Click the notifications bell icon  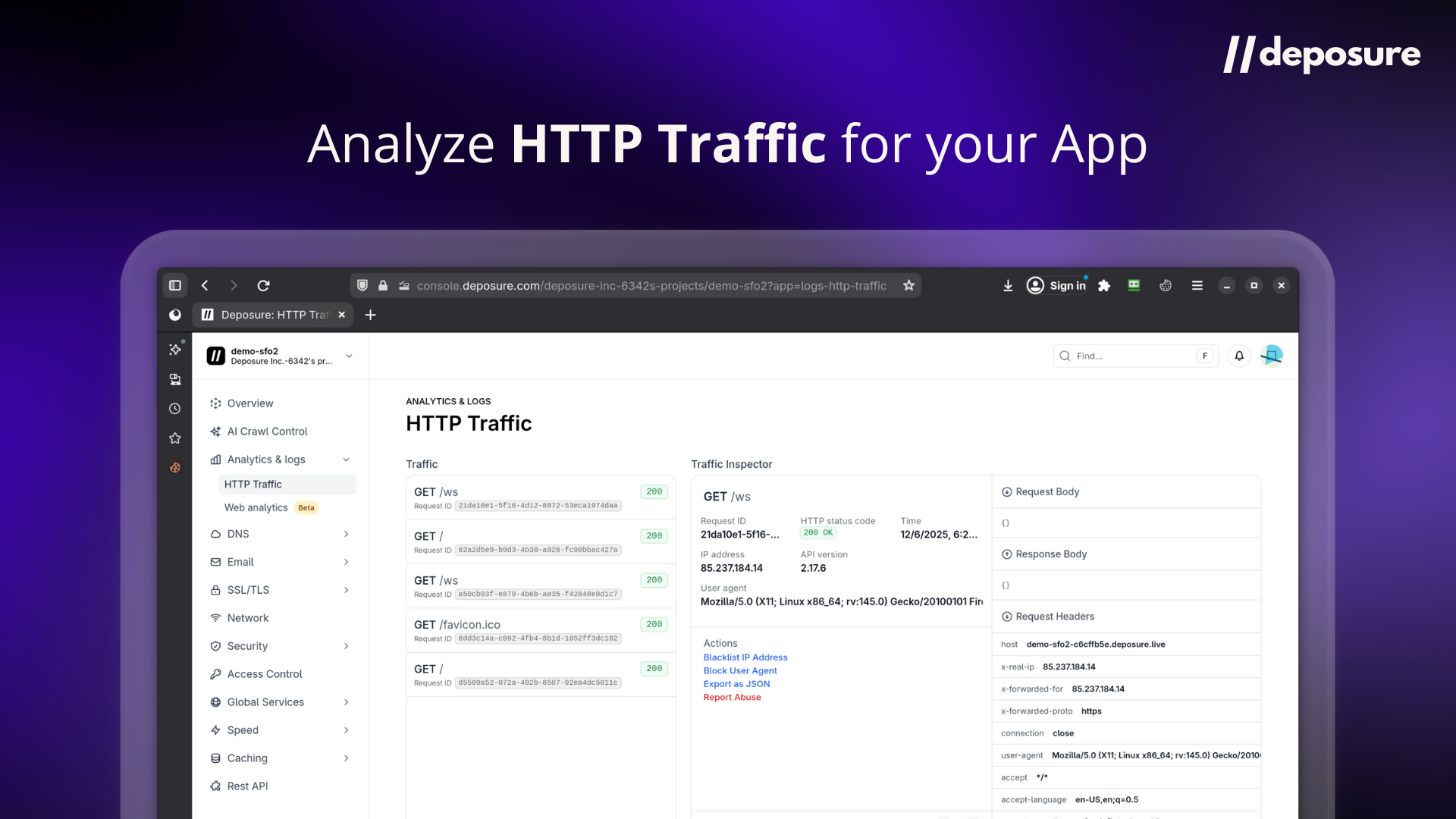(x=1239, y=356)
